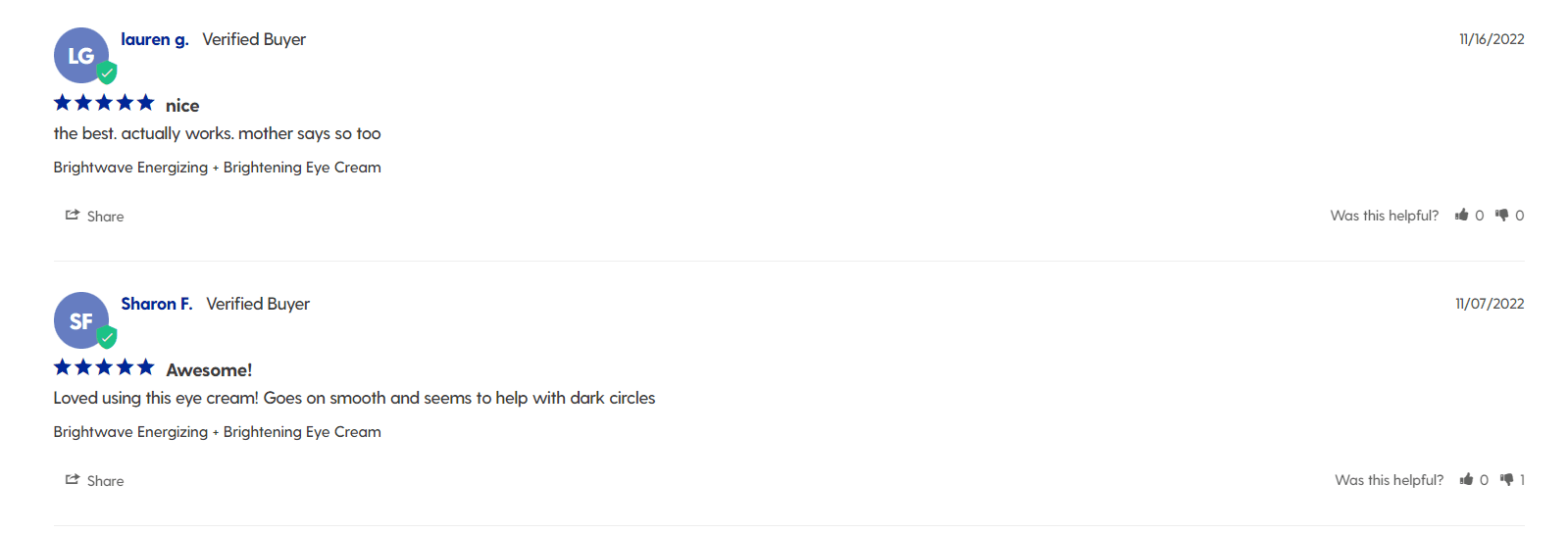This screenshot has height=533, width=1568.
Task: Click thumbs up on lauren g.'s review
Action: tap(1462, 215)
